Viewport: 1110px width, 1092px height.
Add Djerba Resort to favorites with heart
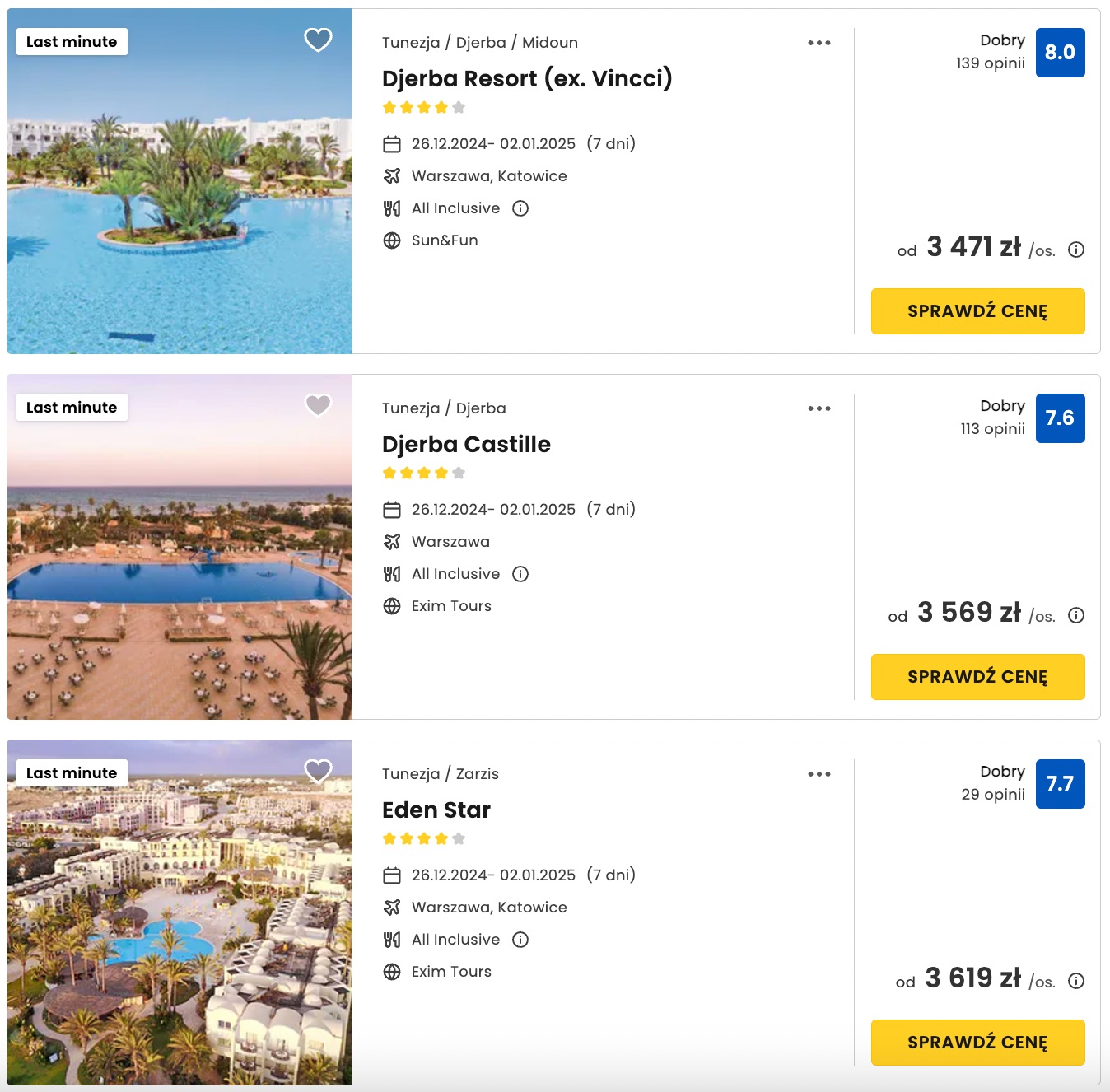coord(318,40)
